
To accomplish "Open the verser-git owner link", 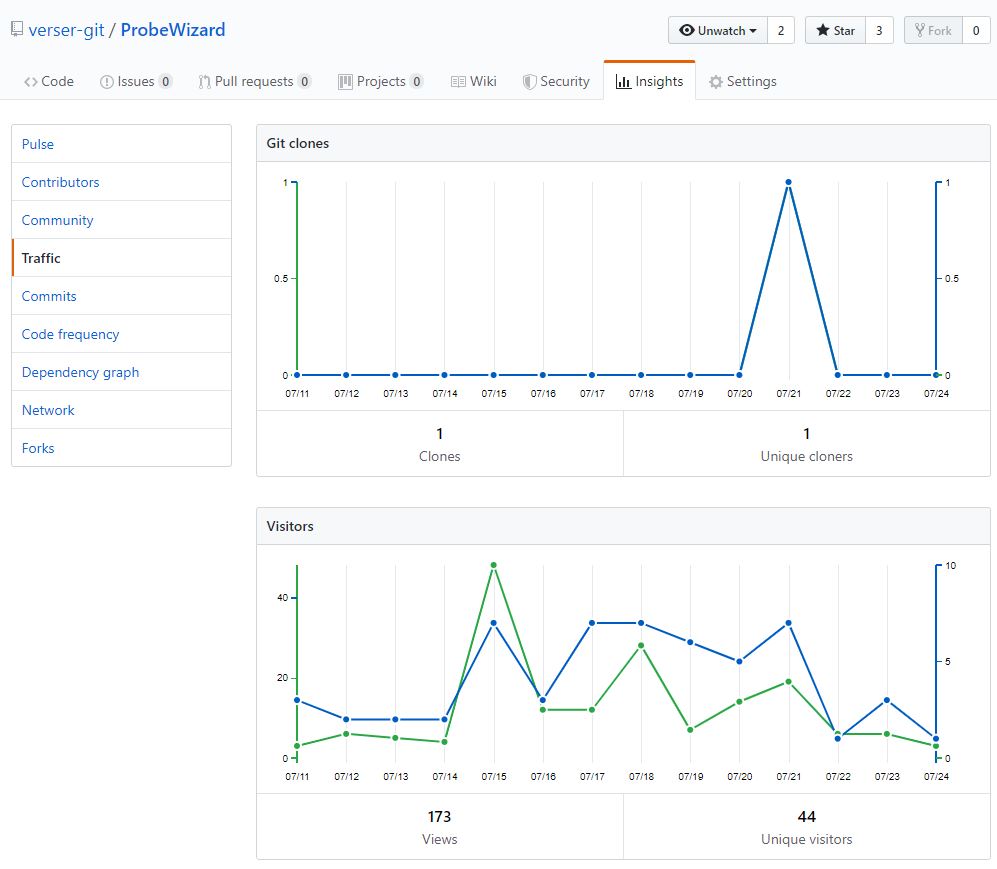I will tap(66, 30).
